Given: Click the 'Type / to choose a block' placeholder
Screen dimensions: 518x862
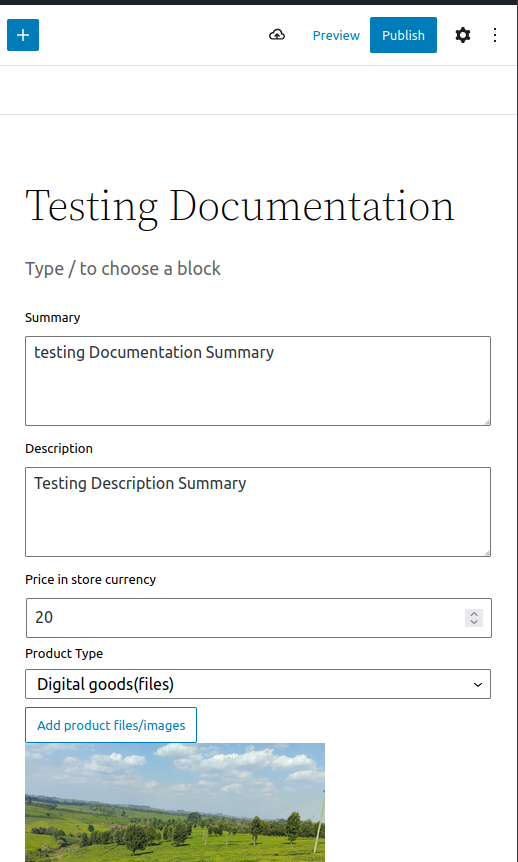Looking at the screenshot, I should 123,268.
